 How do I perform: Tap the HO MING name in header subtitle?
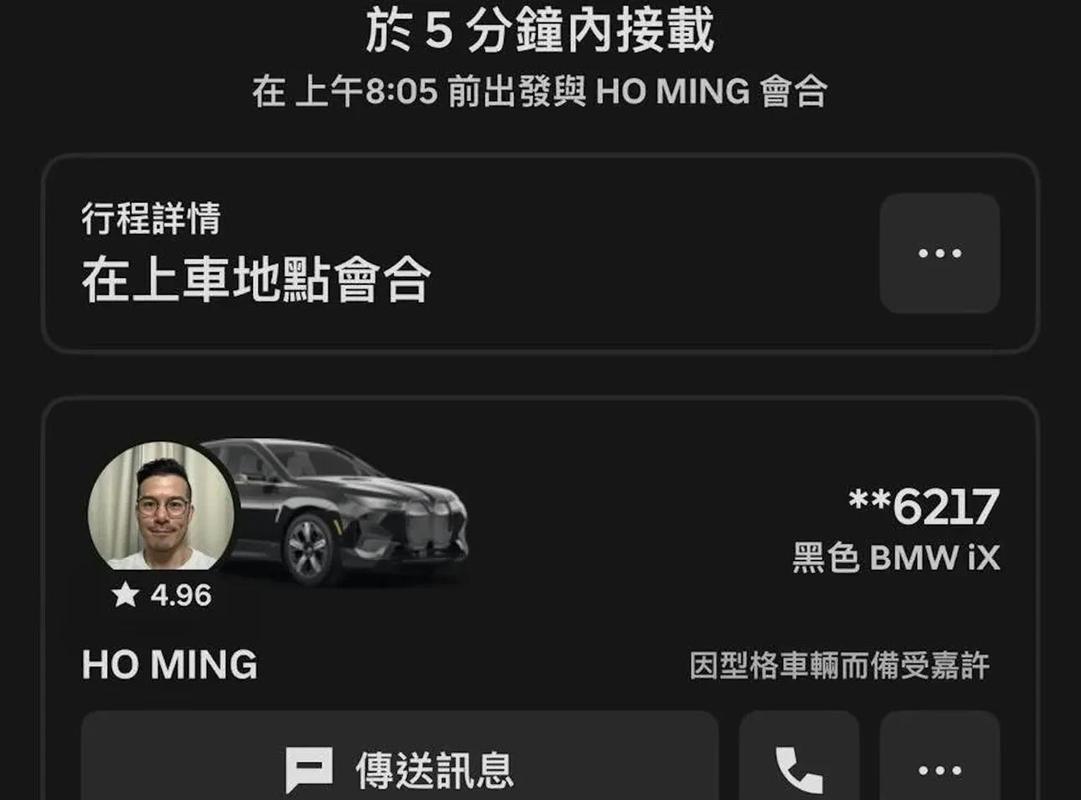[672, 91]
